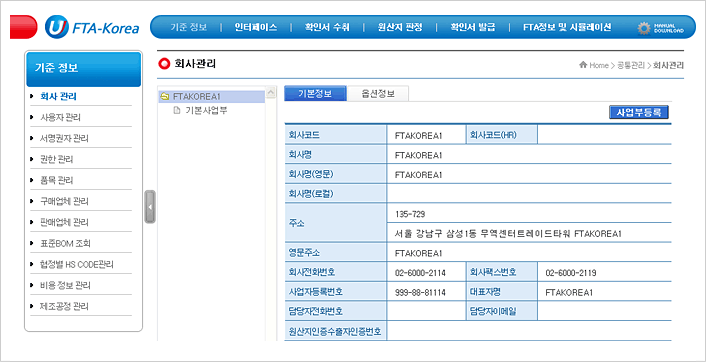Click the 회사관리 page title
This screenshot has width=706, height=362.
(195, 64)
